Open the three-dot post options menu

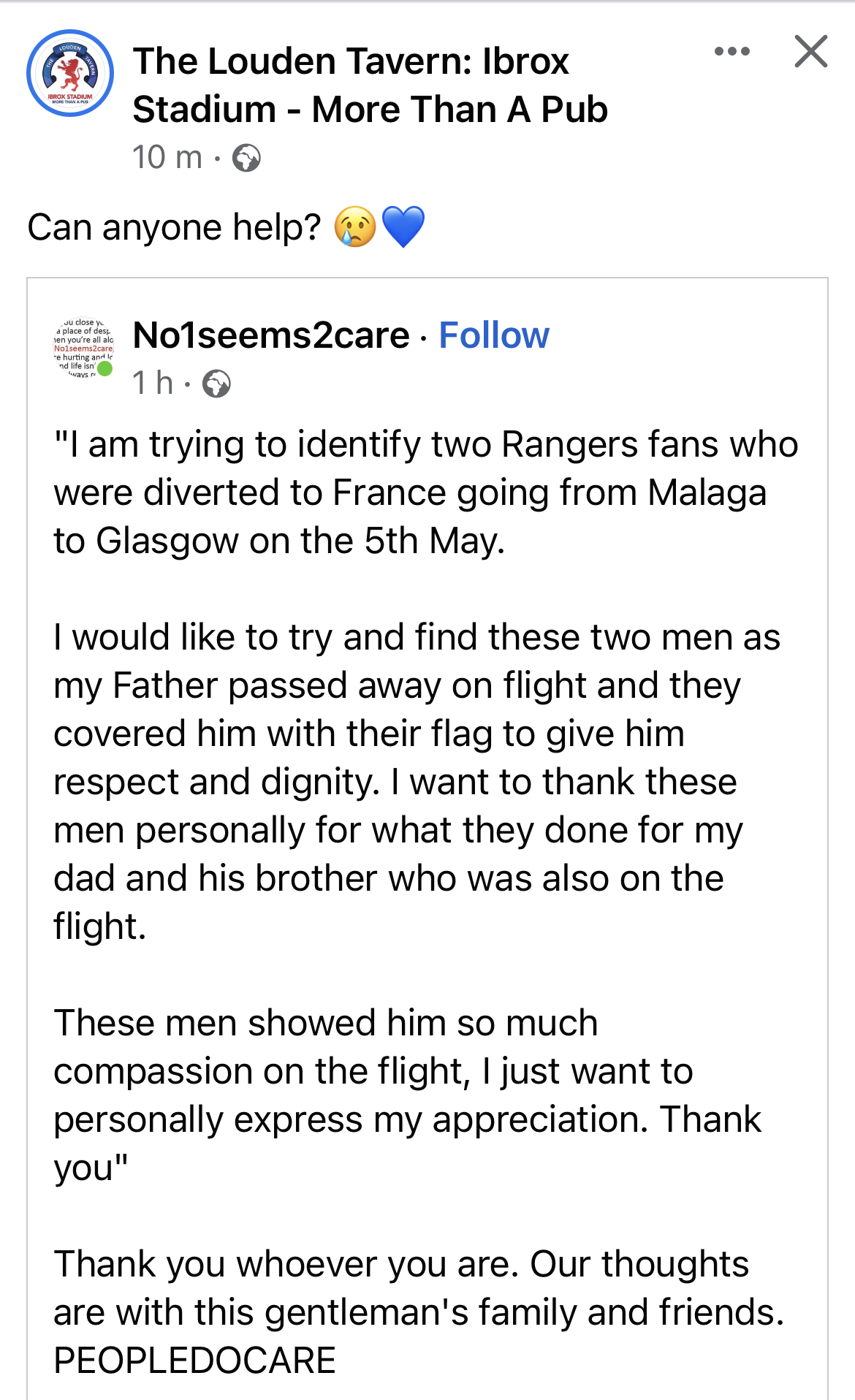[732, 51]
